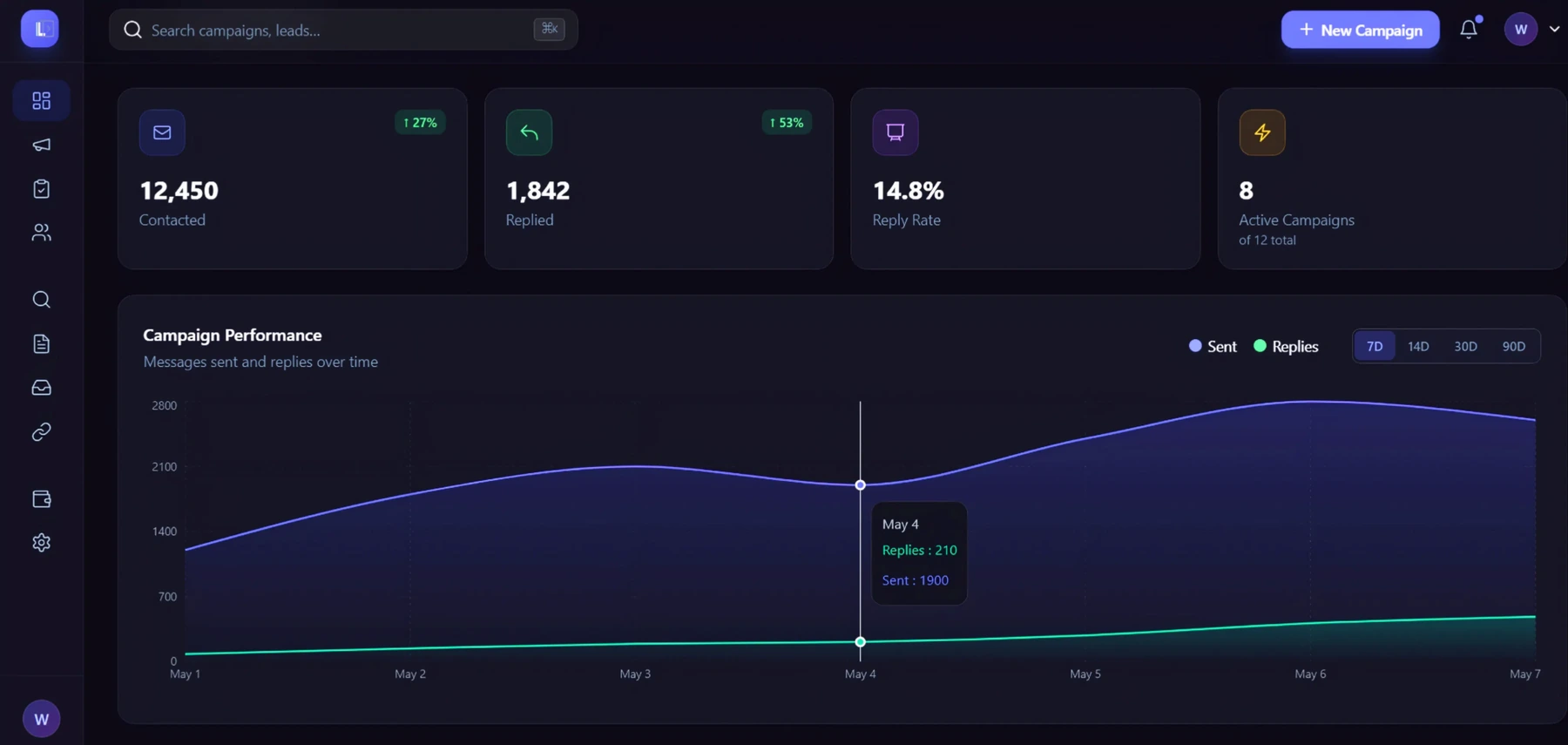The height and width of the screenshot is (745, 1568).
Task: Open the leads people icon
Action: pos(41,233)
